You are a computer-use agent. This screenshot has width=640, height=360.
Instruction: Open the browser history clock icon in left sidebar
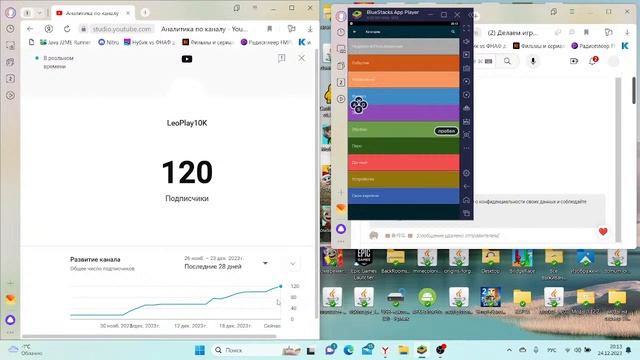tap(10, 29)
